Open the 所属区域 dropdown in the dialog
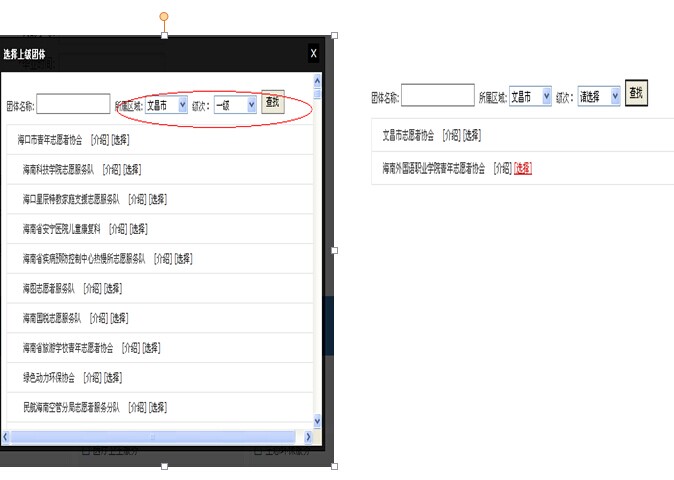Screen dimensions: 674x480 click(x=166, y=104)
